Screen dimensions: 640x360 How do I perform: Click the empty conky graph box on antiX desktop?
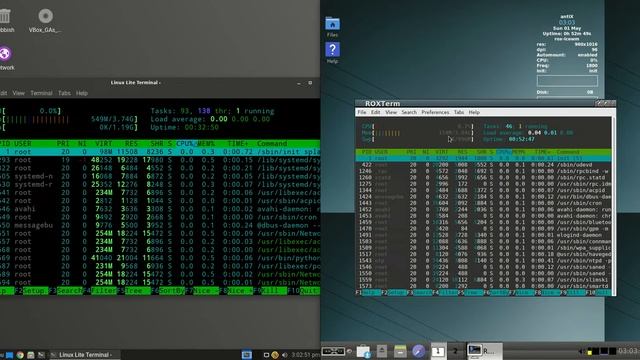pyautogui.click(x=567, y=80)
